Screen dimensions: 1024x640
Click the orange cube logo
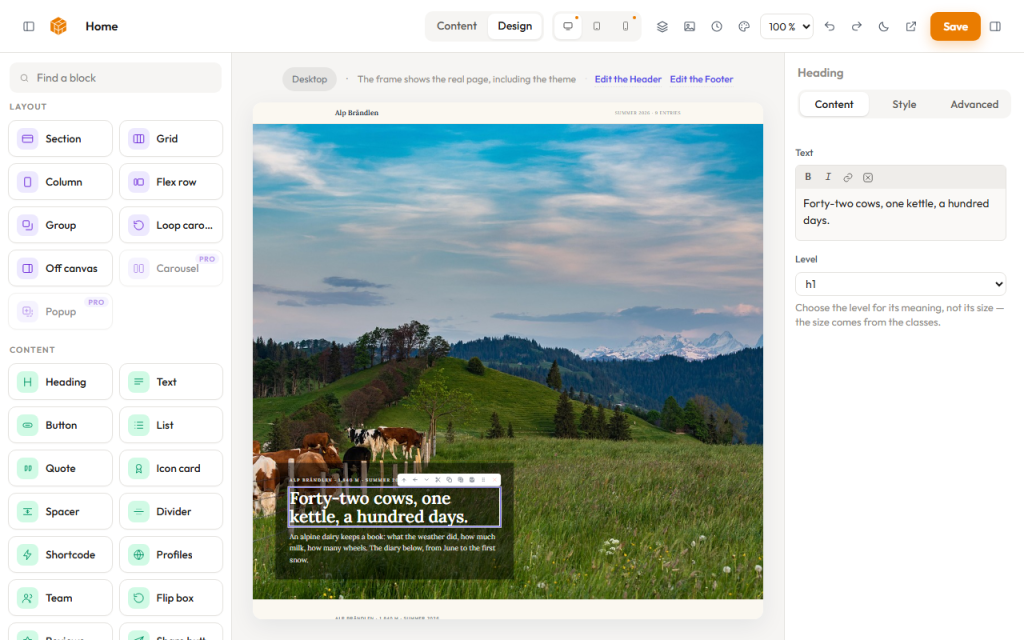point(59,26)
